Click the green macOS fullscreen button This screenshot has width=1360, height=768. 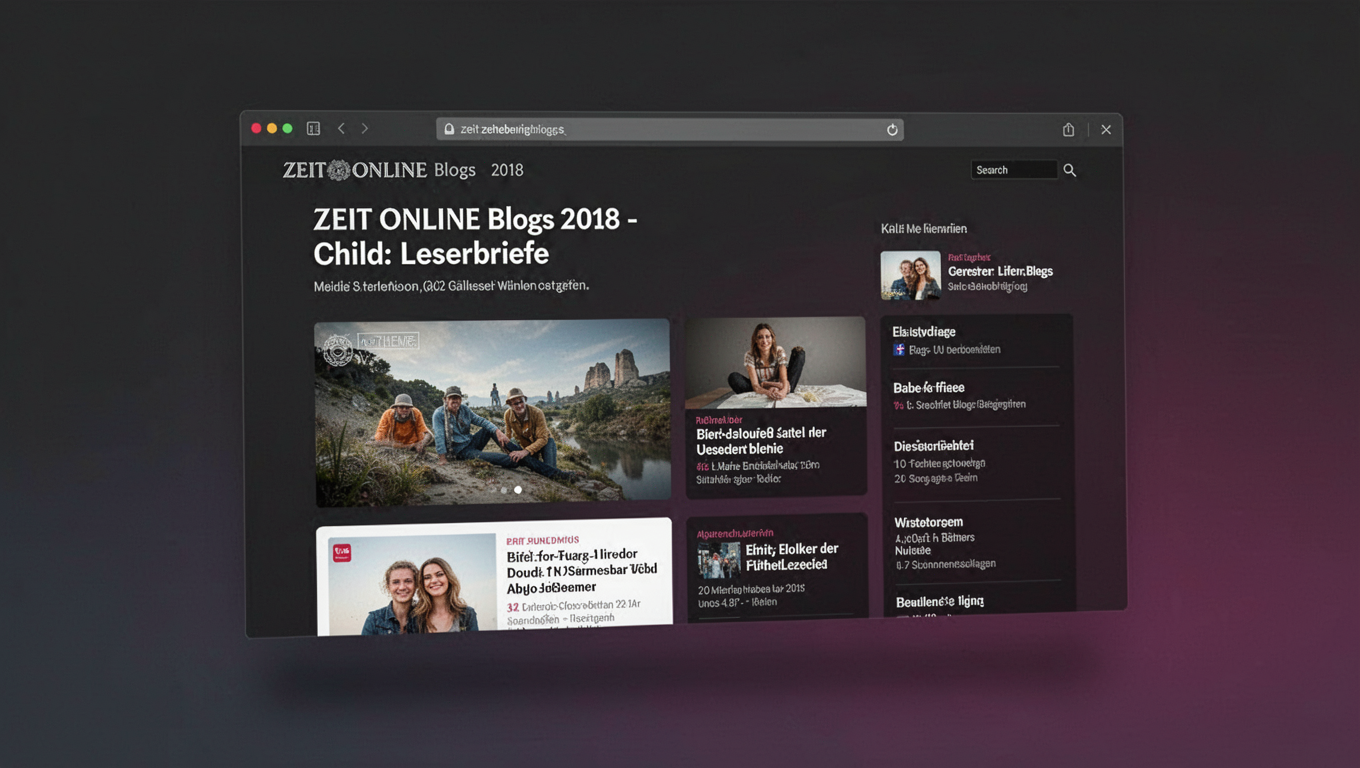tap(287, 129)
